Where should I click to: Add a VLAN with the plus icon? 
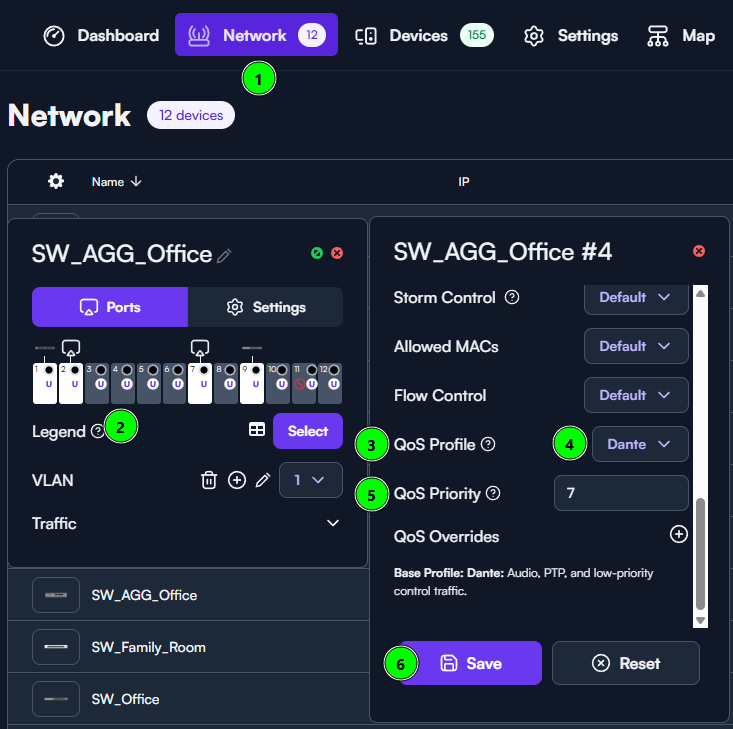pos(237,480)
